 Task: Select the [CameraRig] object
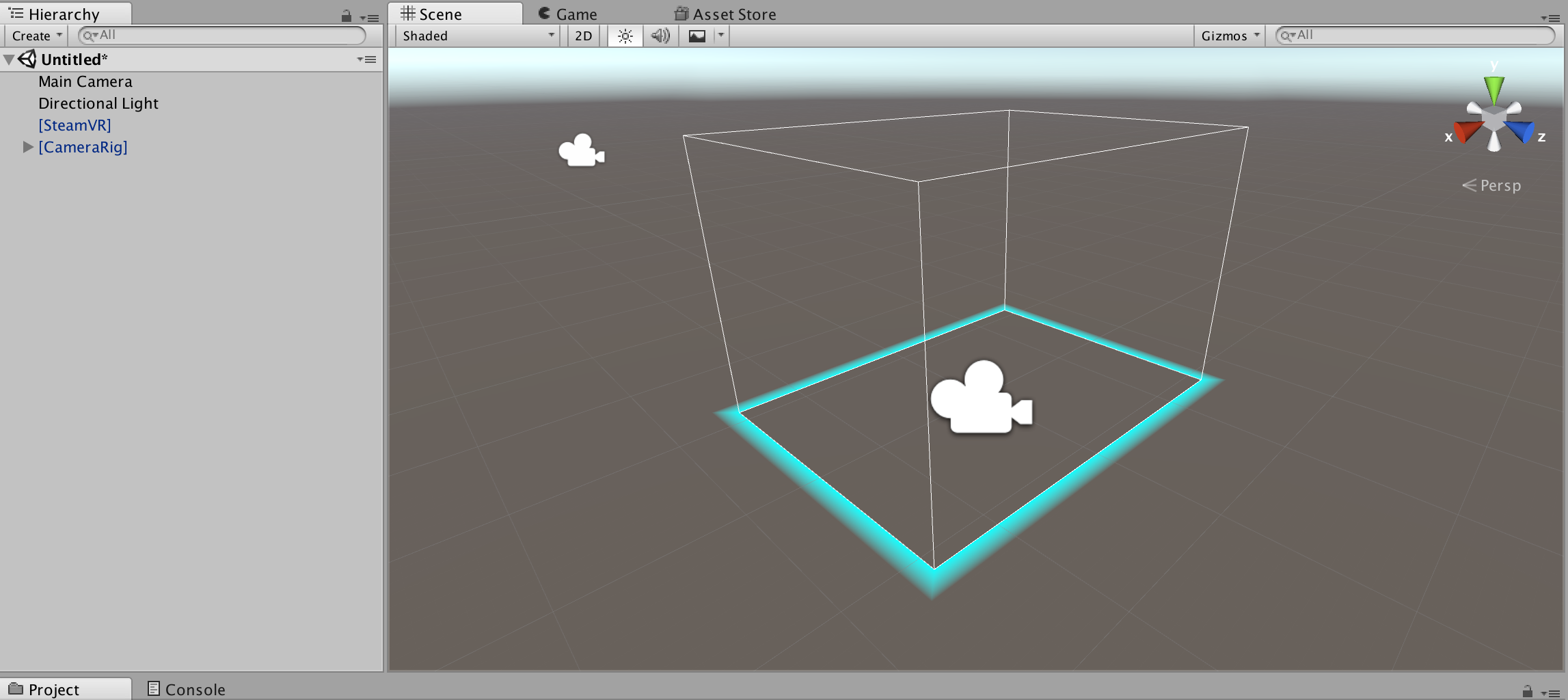[83, 147]
